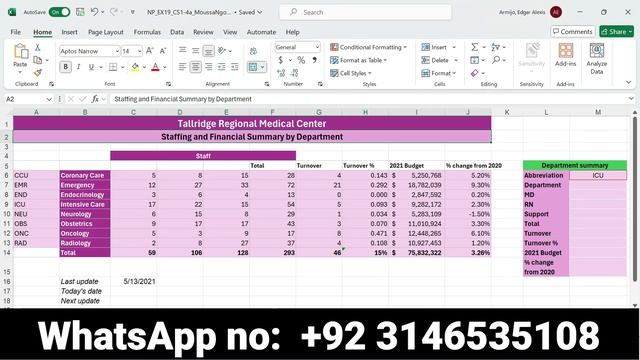
Task: Switch to the Formulas tab
Action: (147, 32)
